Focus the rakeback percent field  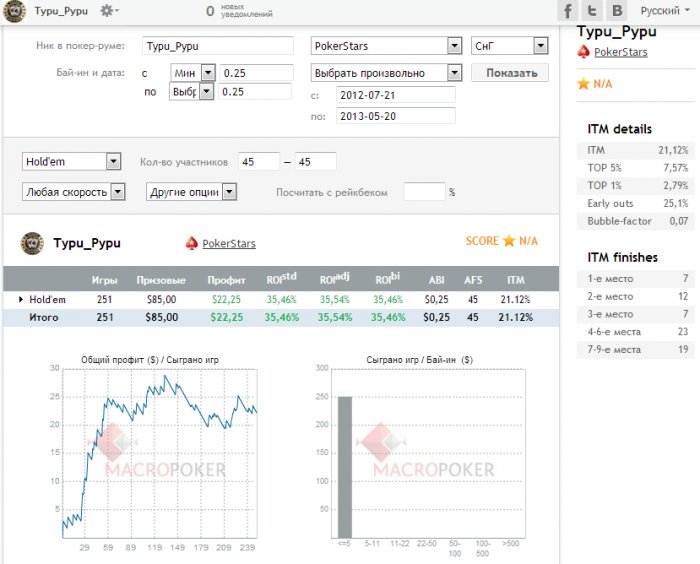tap(424, 192)
